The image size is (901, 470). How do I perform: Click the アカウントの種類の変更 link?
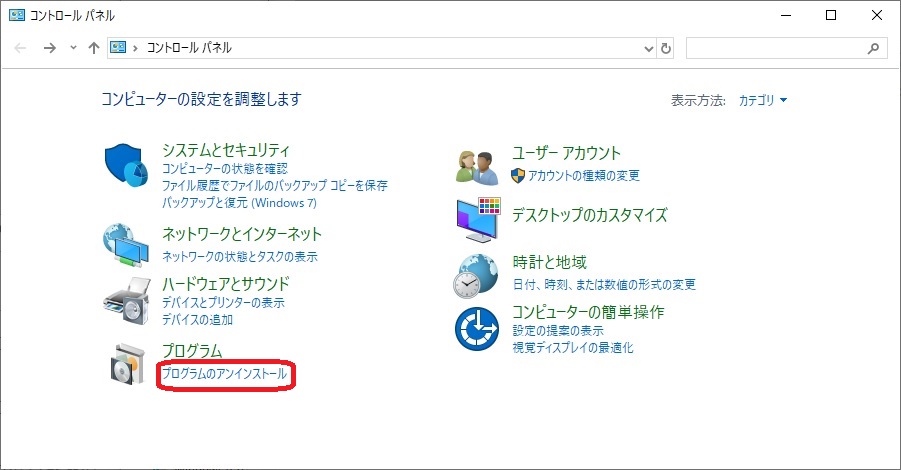tap(584, 176)
